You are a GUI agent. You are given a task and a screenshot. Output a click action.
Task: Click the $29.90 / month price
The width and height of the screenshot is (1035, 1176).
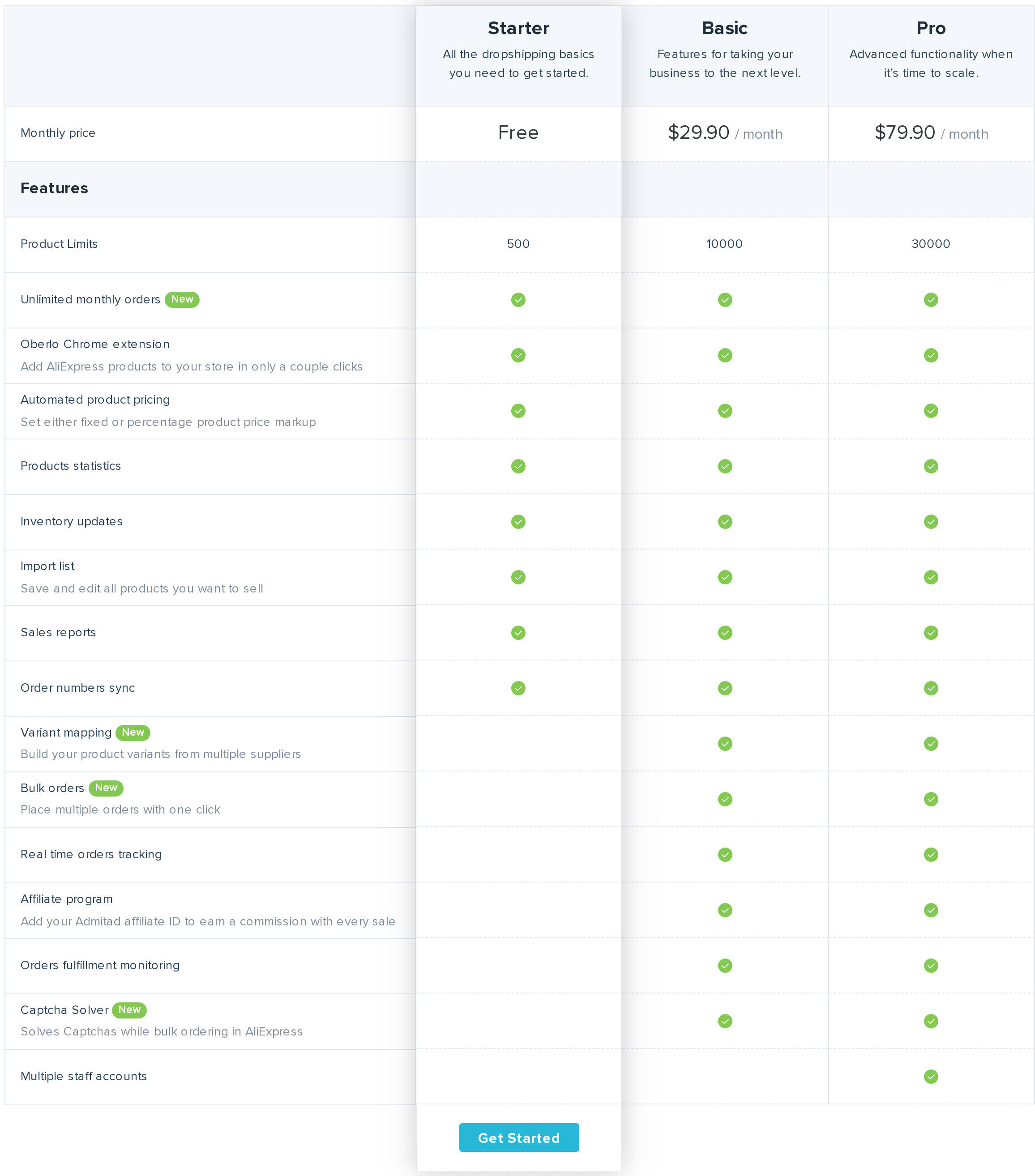(724, 133)
